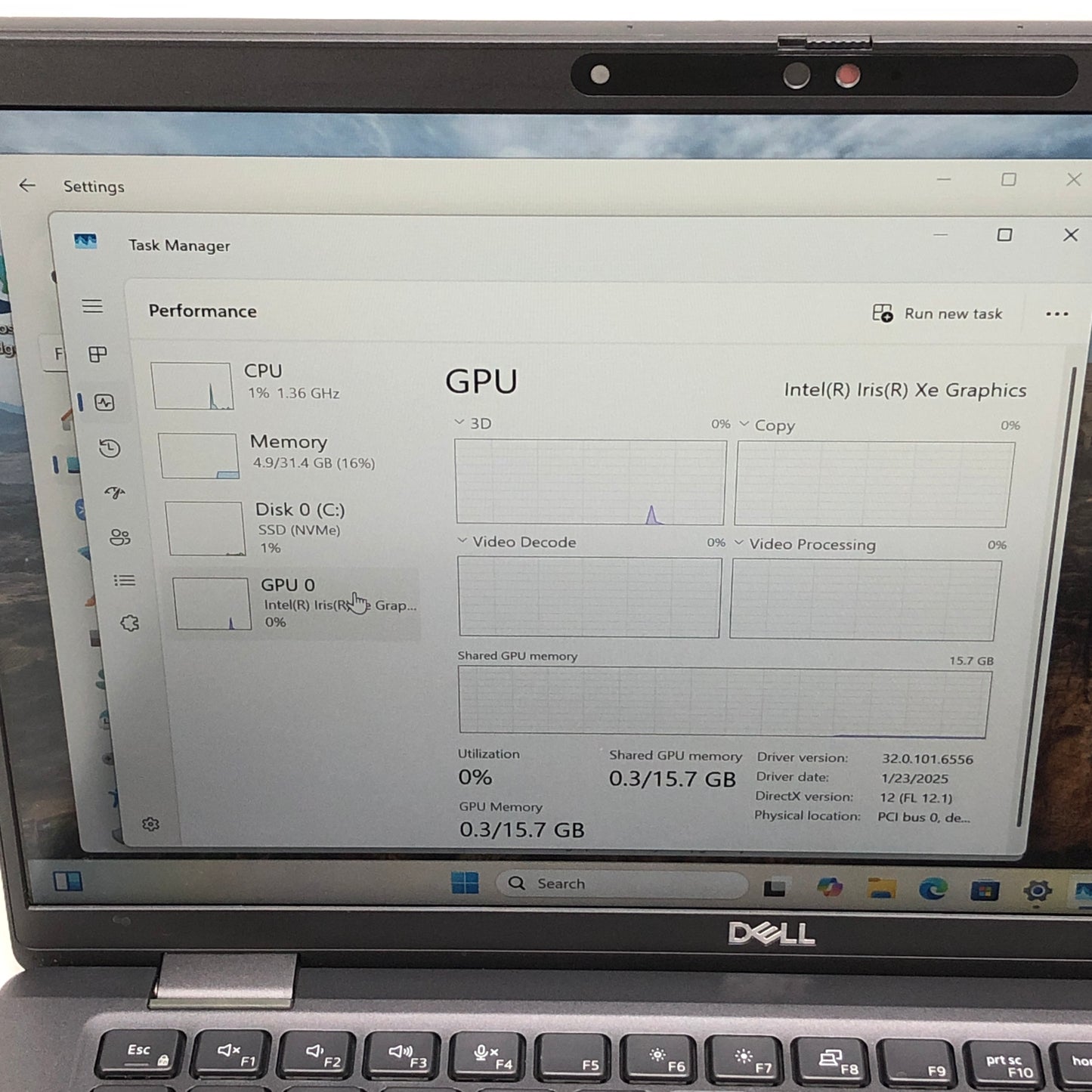The height and width of the screenshot is (1092, 1092).
Task: Open App history in sidebar
Action: pyautogui.click(x=110, y=448)
